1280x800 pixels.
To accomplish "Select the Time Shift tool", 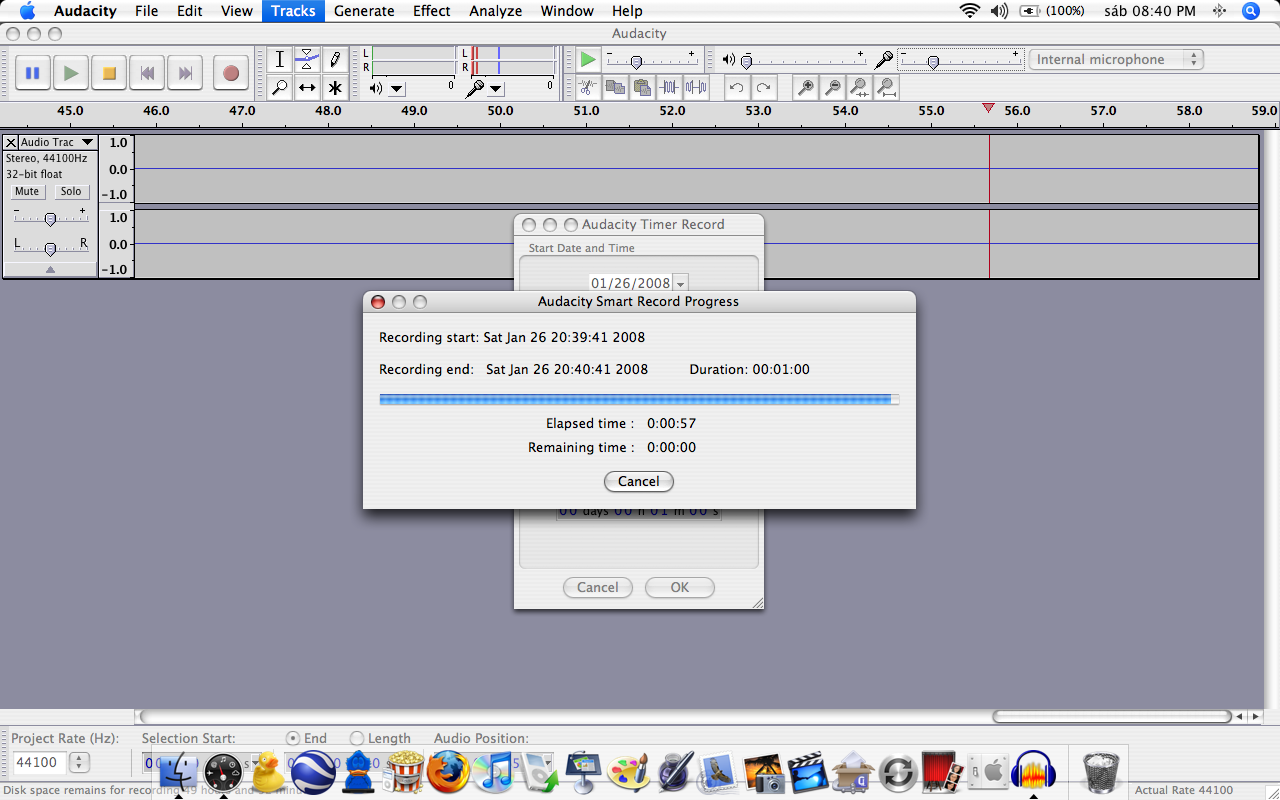I will [307, 87].
